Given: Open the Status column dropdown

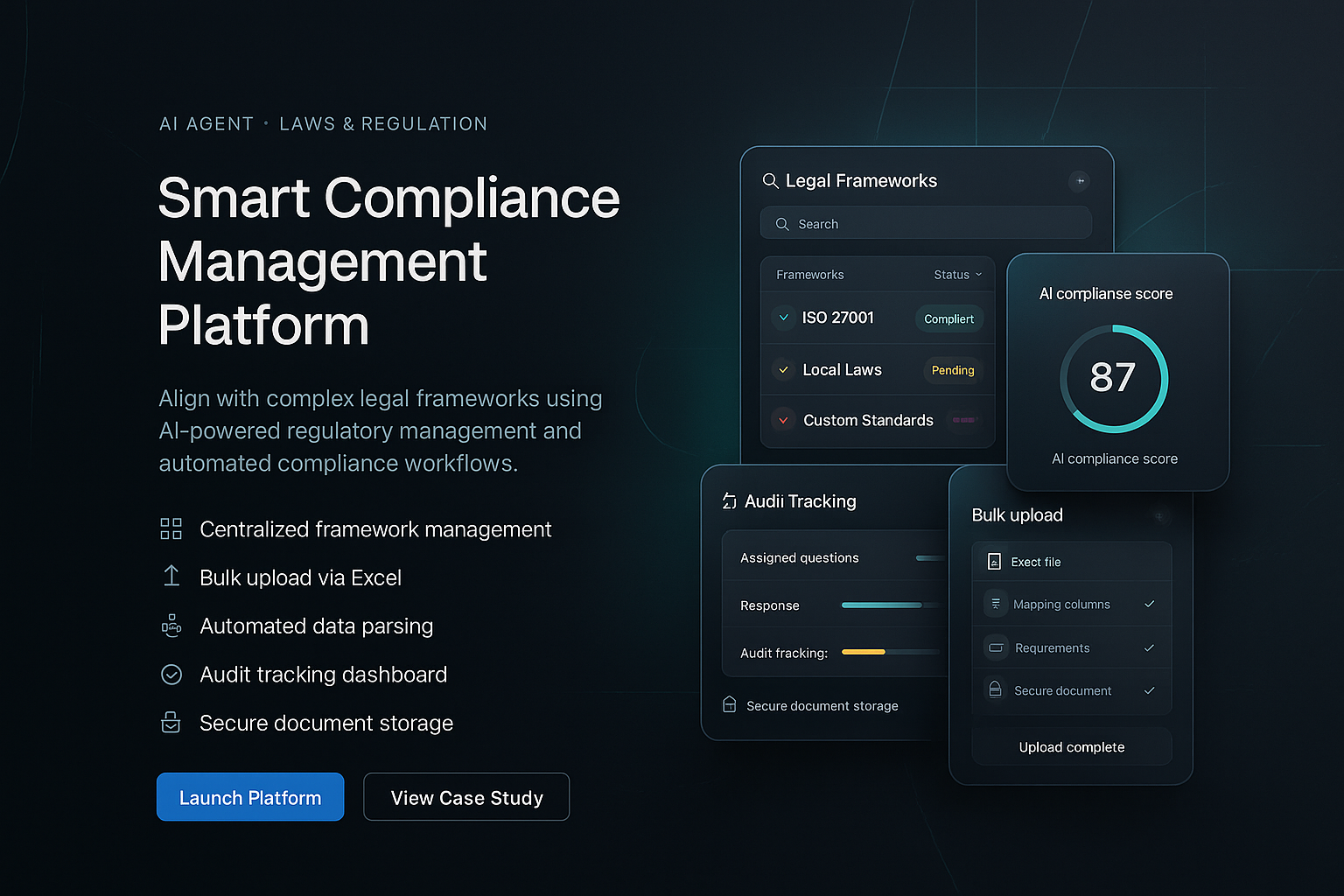Looking at the screenshot, I should [957, 274].
